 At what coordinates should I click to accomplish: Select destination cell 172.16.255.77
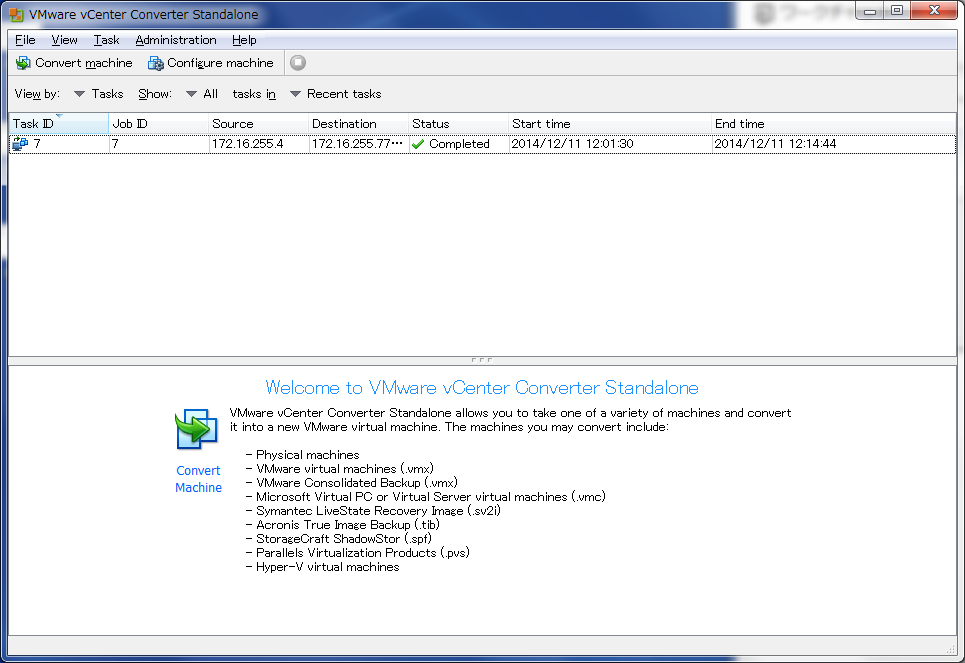pos(357,144)
